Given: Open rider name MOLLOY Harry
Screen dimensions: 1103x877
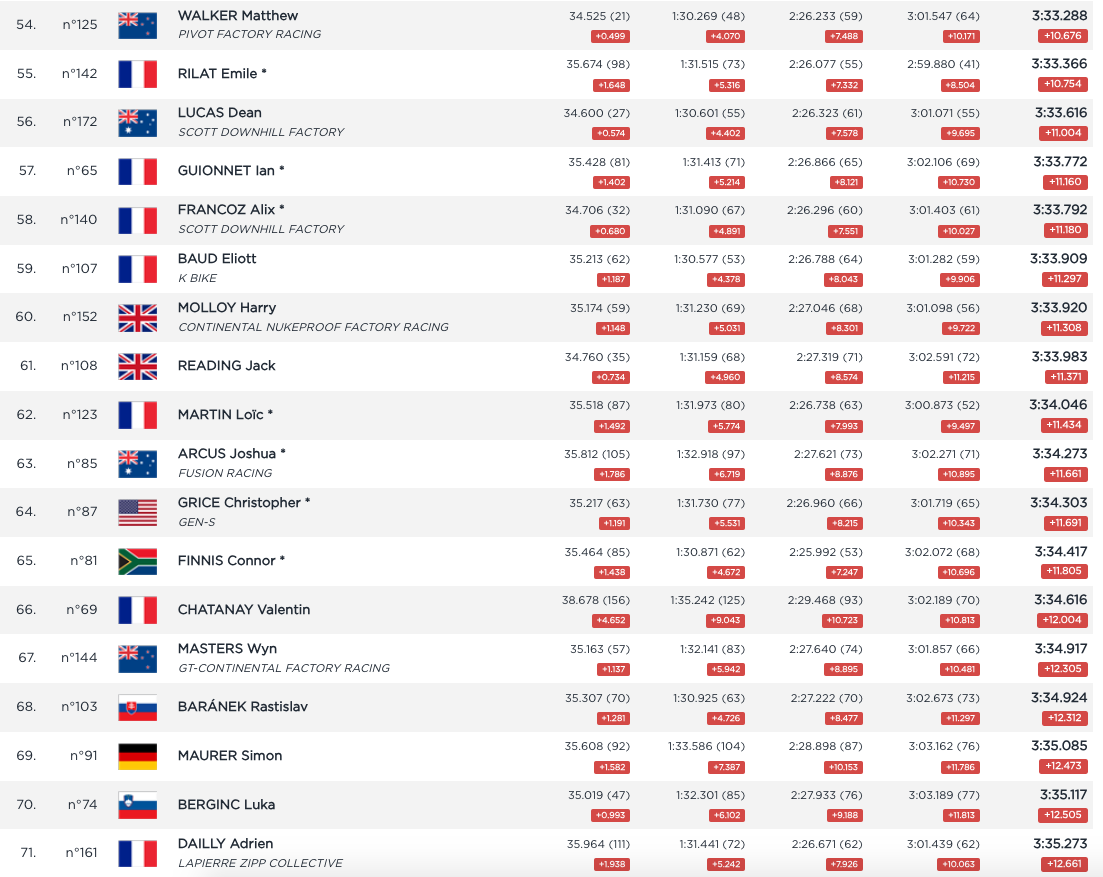Looking at the screenshot, I should pyautogui.click(x=226, y=307).
